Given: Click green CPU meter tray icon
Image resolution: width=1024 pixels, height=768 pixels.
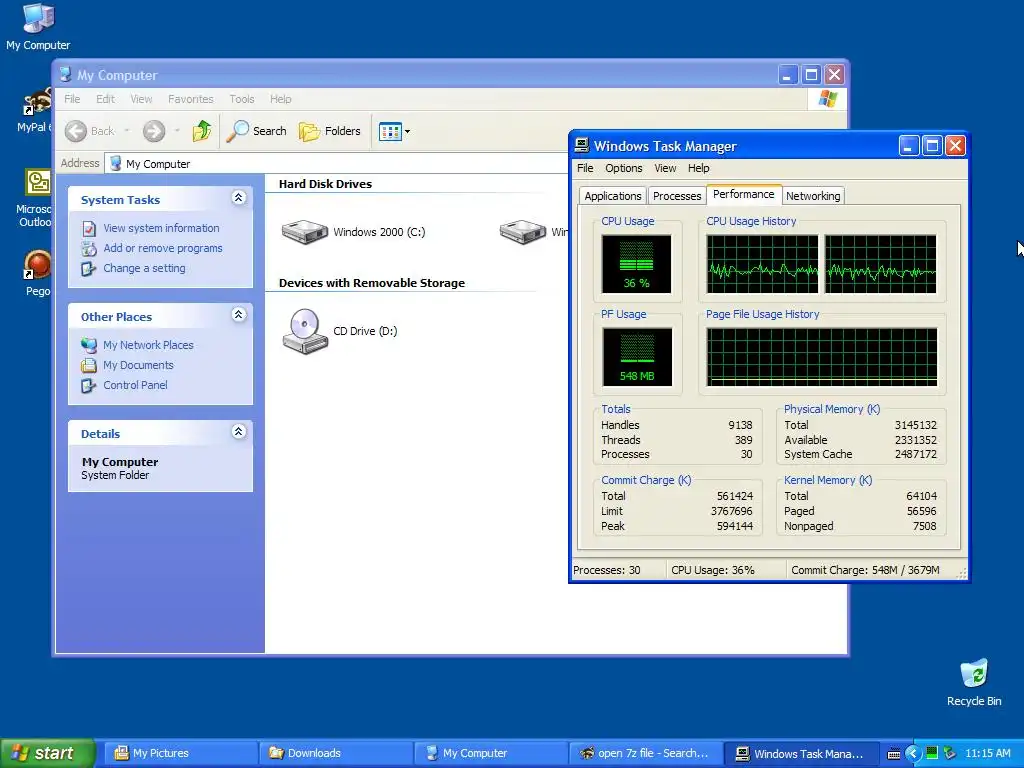Looking at the screenshot, I should [x=932, y=753].
